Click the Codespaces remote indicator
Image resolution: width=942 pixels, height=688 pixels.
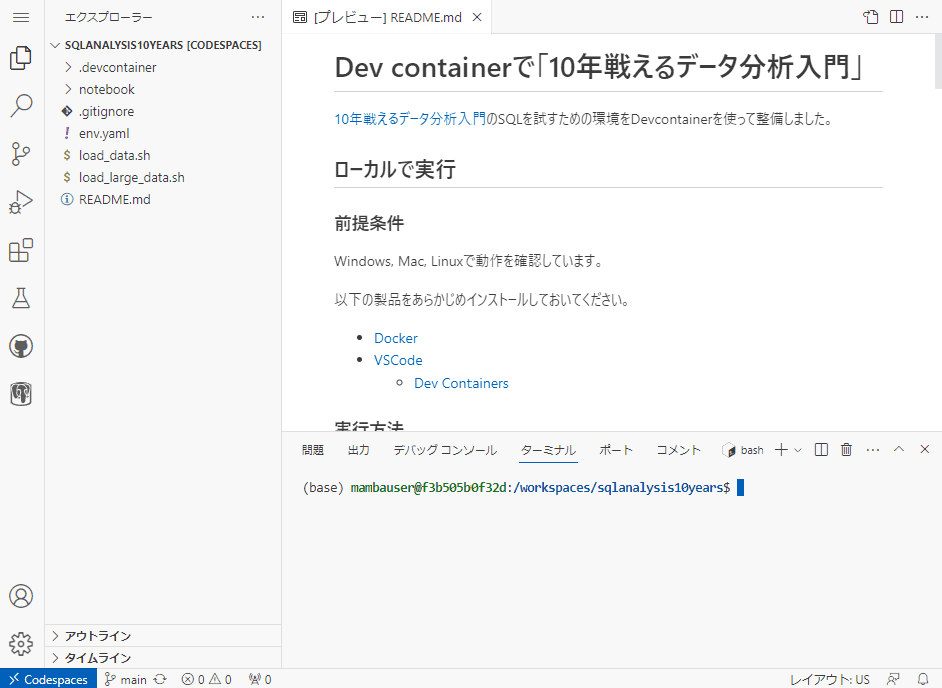[48, 679]
